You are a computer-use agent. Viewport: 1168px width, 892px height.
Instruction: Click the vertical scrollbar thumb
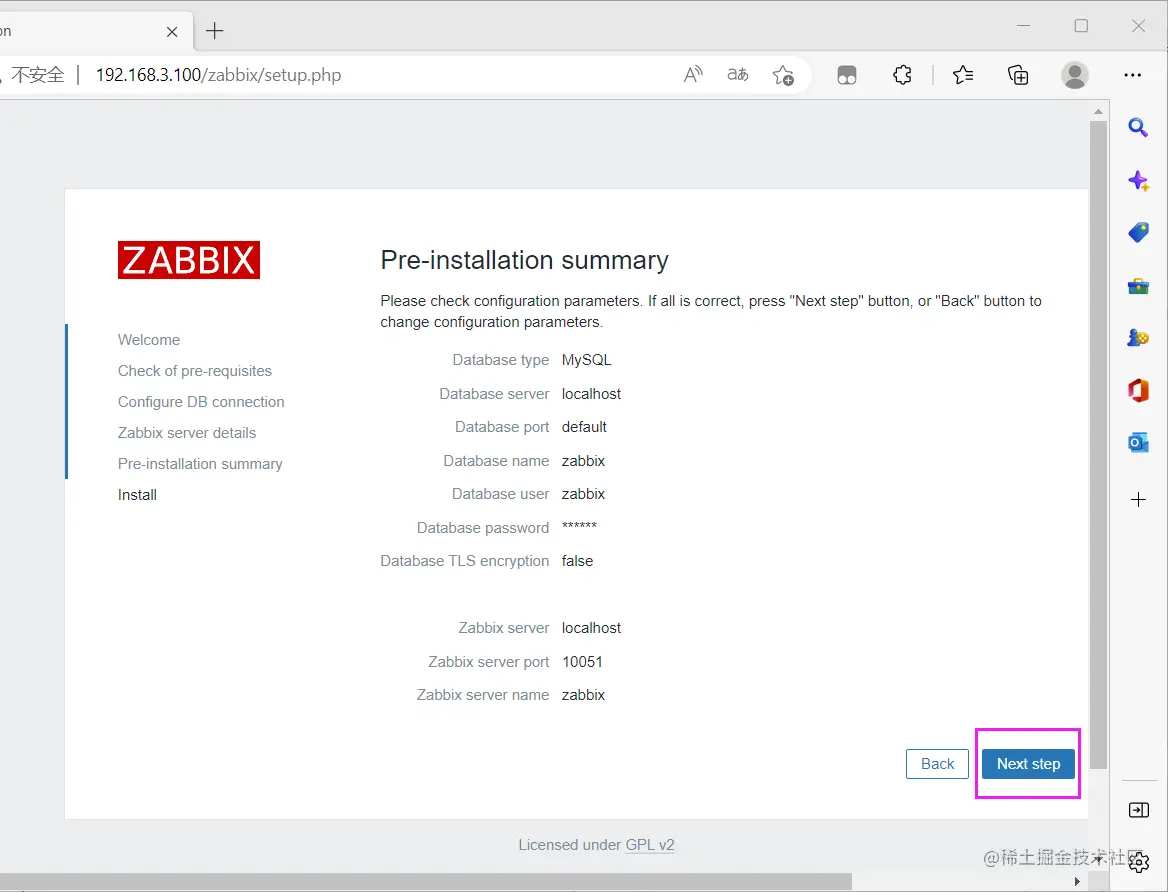1098,444
